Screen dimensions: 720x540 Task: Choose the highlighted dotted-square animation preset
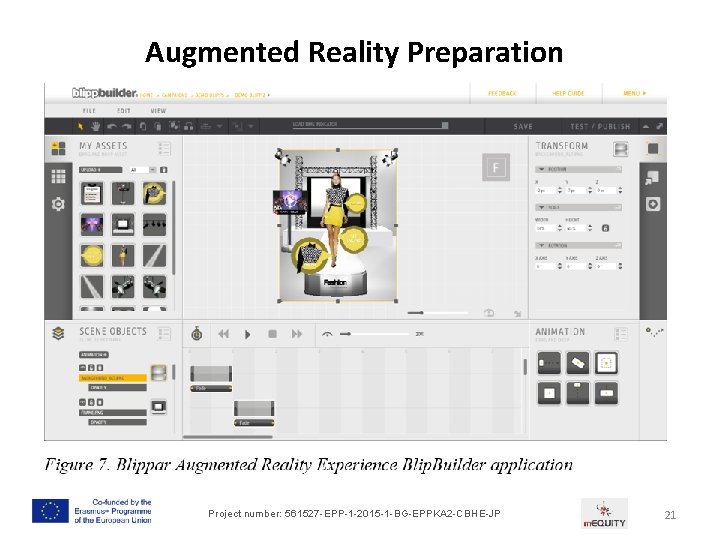pyautogui.click(x=606, y=363)
